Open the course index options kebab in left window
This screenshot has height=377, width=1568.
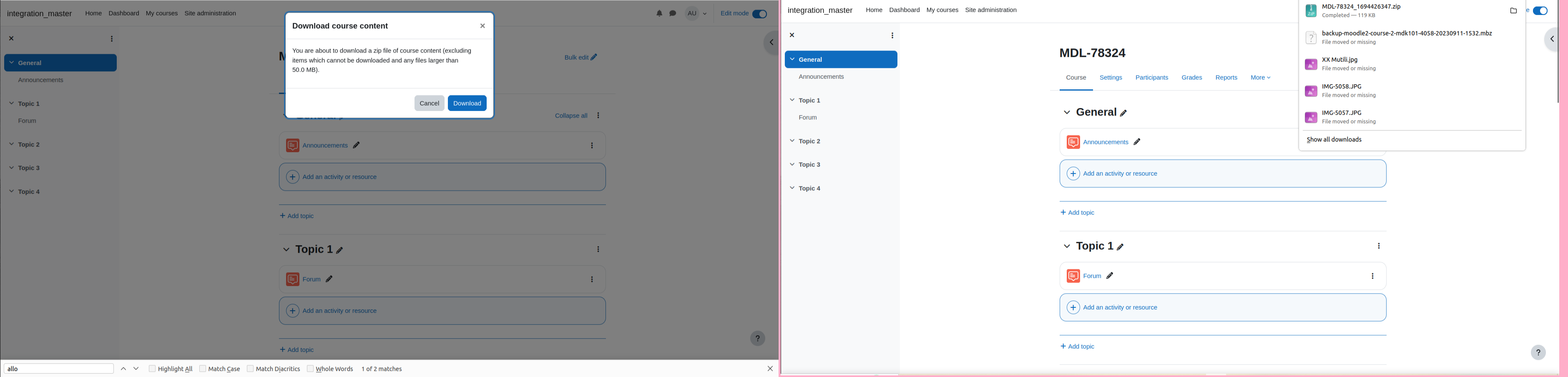112,39
